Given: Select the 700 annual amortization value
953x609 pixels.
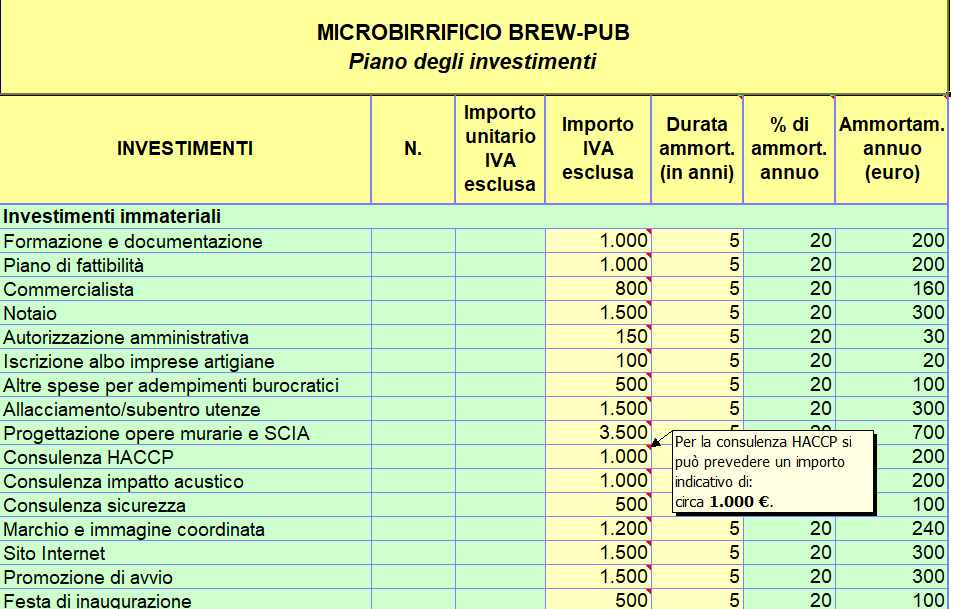Looking at the screenshot, I should pos(911,433).
